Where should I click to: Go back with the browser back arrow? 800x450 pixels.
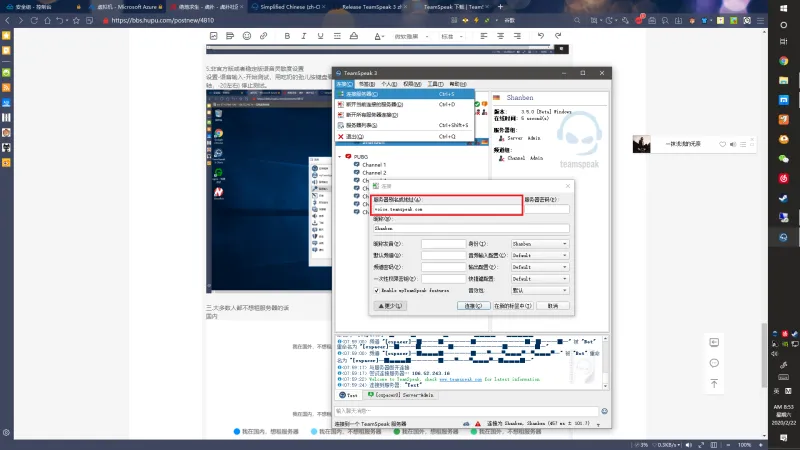7,20
